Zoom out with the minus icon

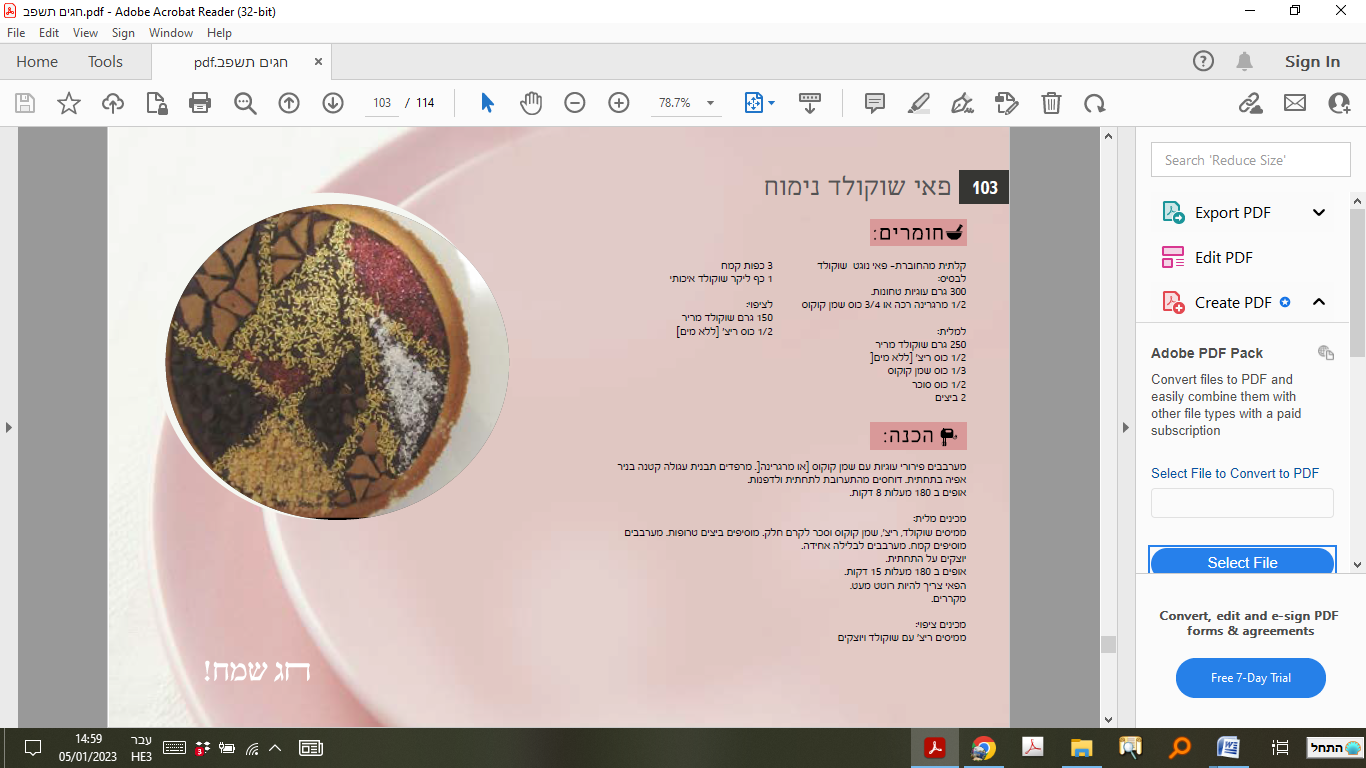pyautogui.click(x=575, y=103)
